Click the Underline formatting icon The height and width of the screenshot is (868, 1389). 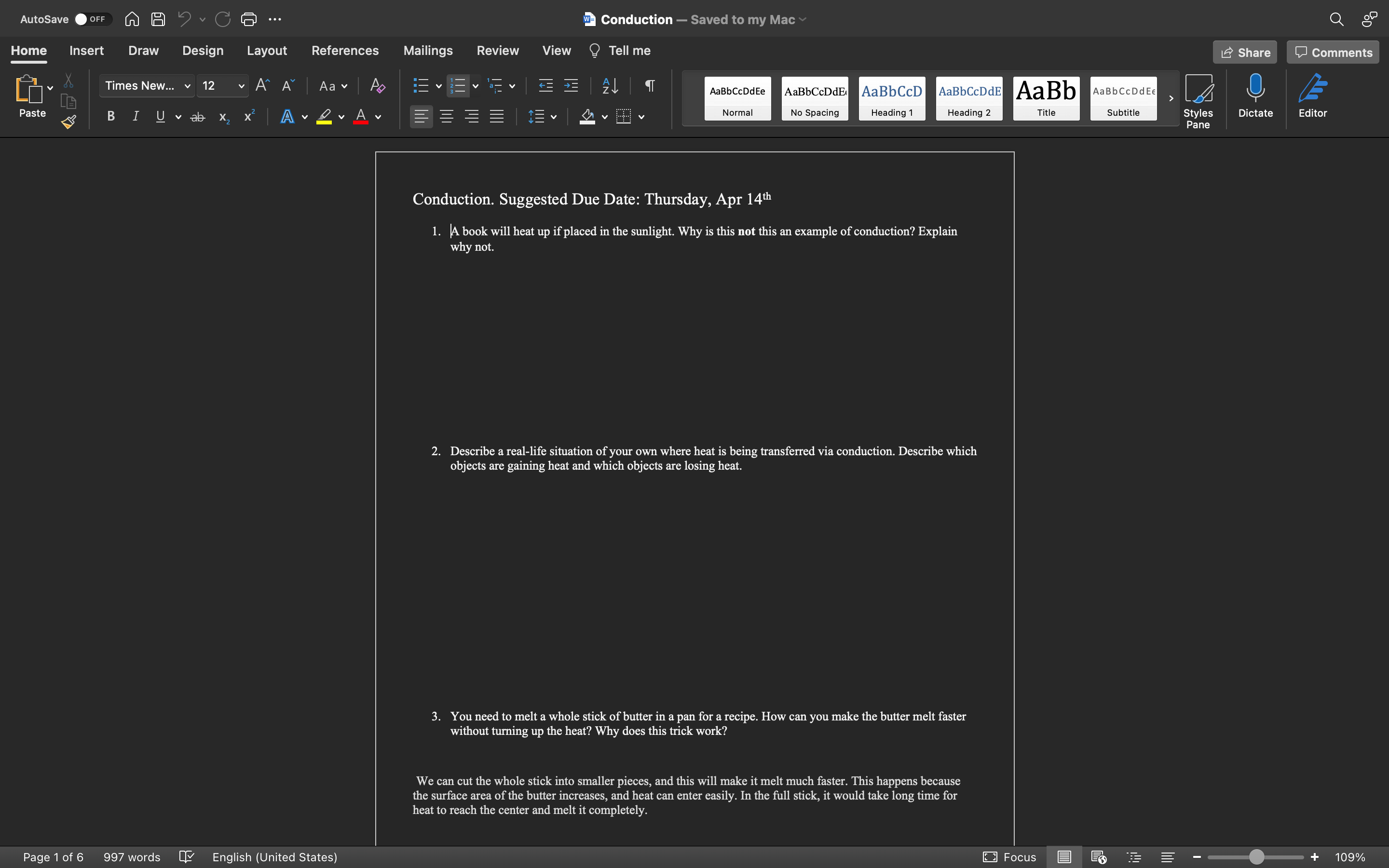(159, 117)
